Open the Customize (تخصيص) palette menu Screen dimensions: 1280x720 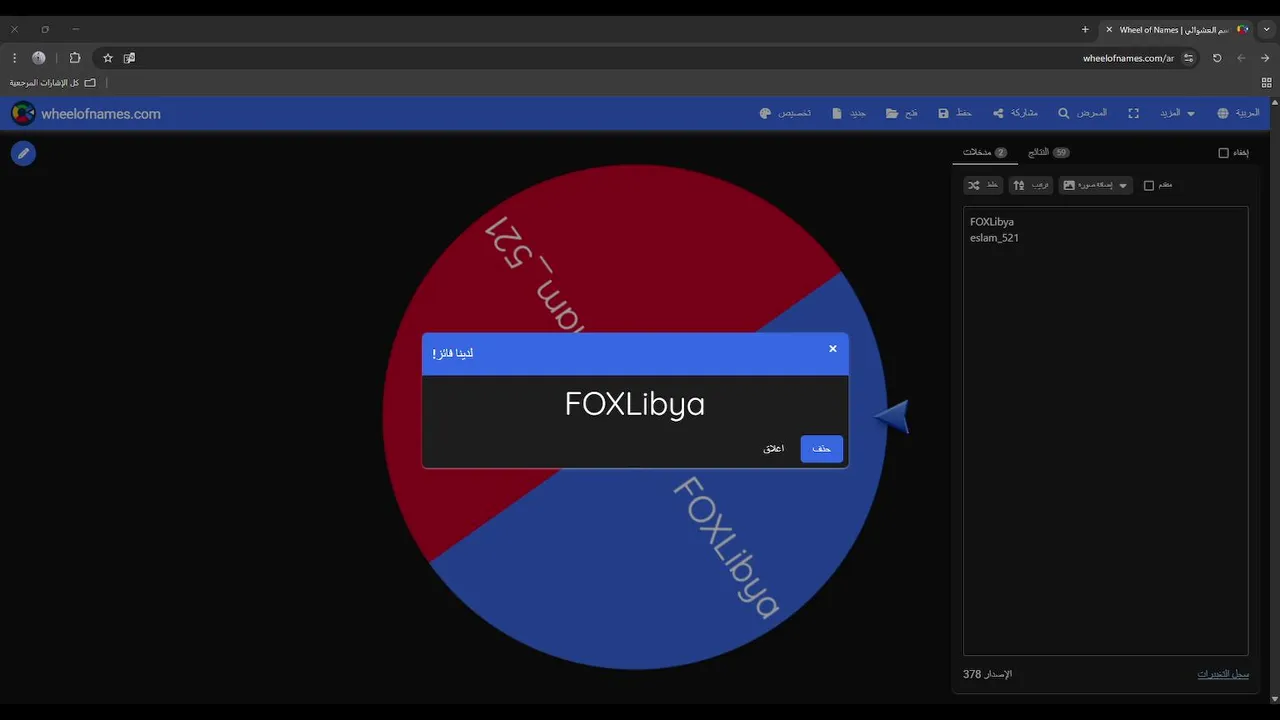tap(785, 114)
